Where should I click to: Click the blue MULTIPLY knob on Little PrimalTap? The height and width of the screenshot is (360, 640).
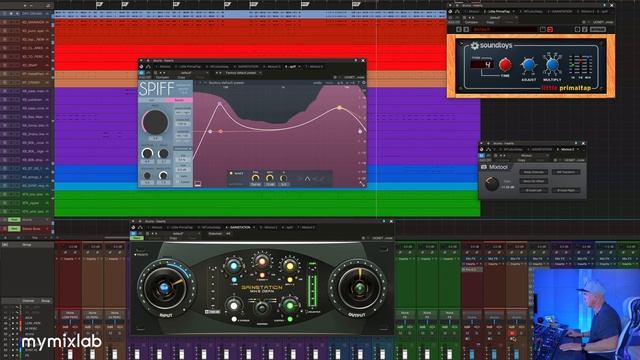(552, 64)
